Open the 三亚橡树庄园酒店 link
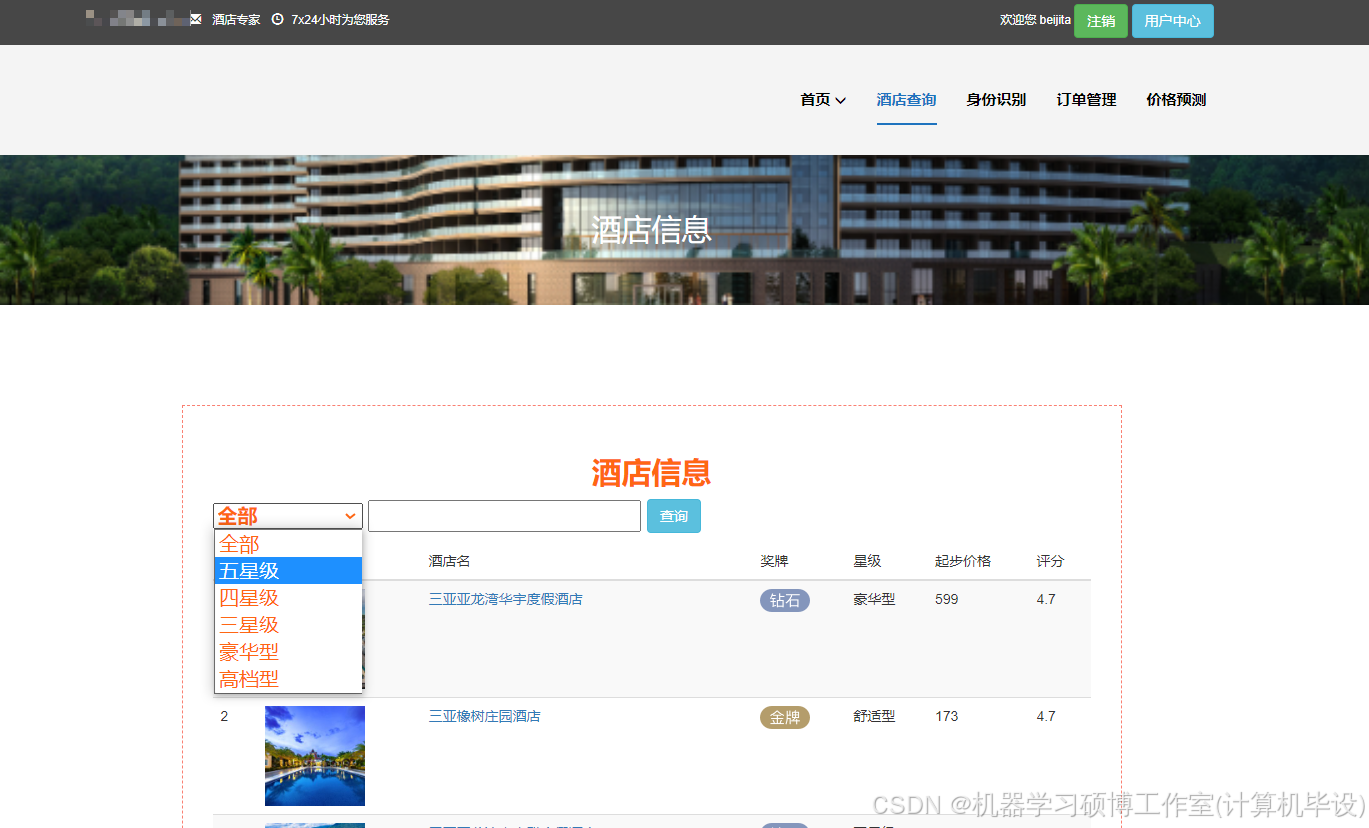This screenshot has height=828, width=1369. click(485, 716)
